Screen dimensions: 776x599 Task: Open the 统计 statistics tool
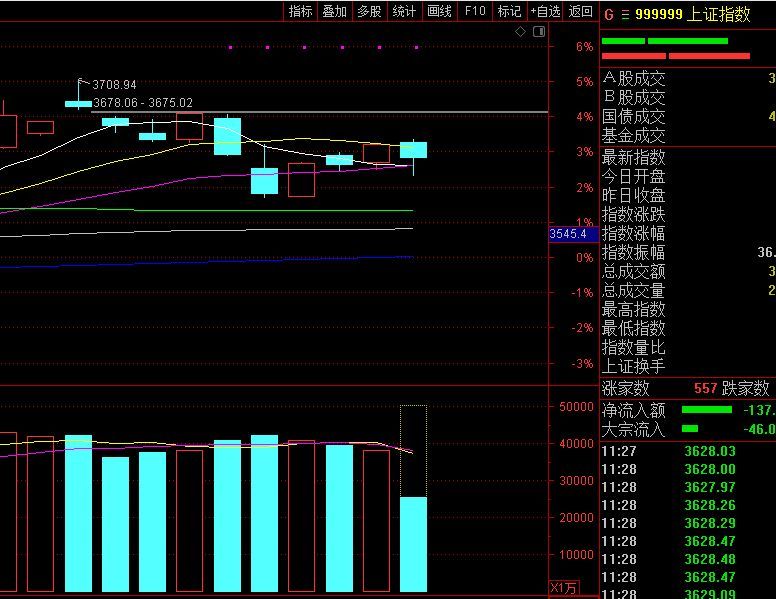coord(404,11)
